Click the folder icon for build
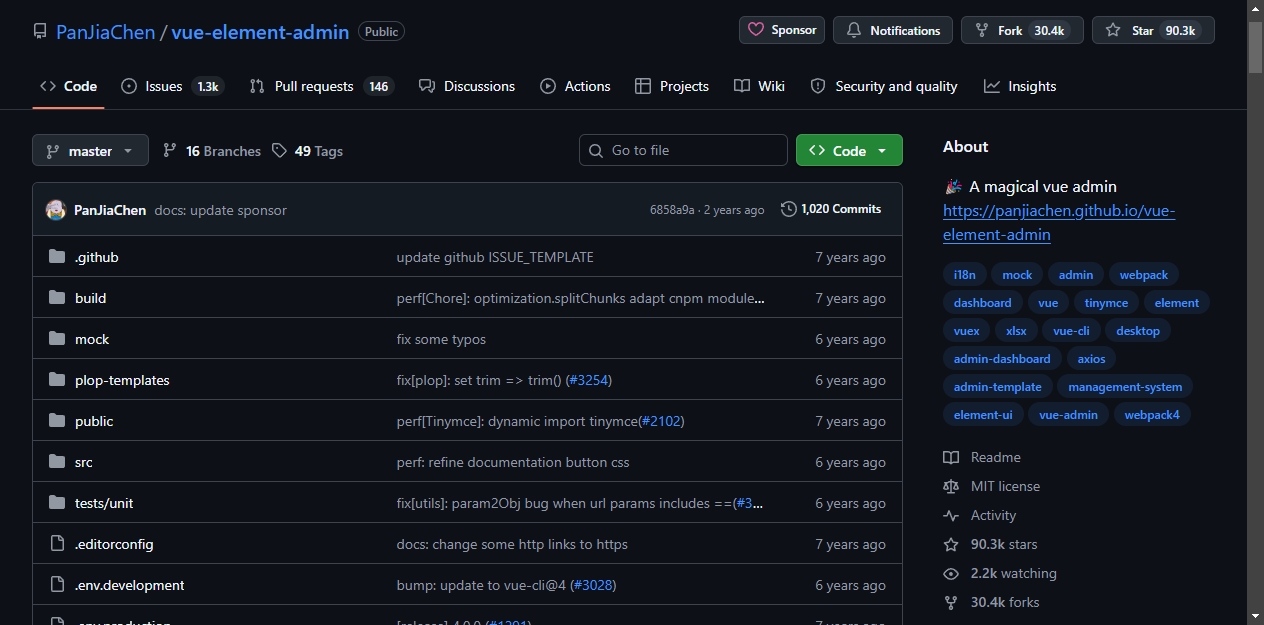Viewport: 1264px width, 625px height. (x=57, y=298)
